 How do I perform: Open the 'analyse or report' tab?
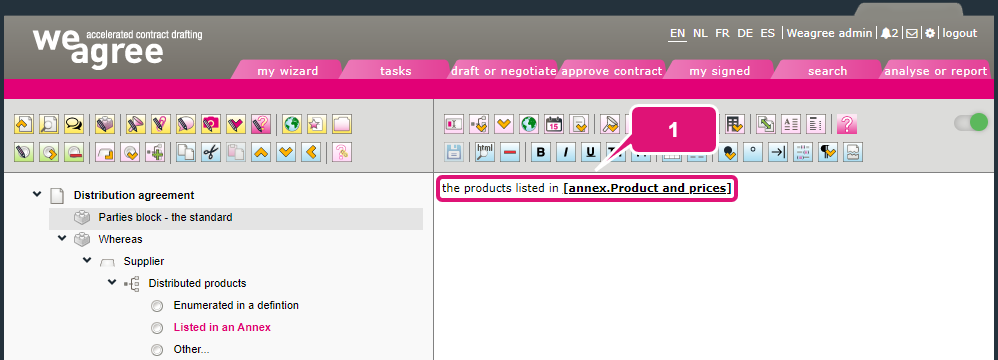tap(936, 71)
